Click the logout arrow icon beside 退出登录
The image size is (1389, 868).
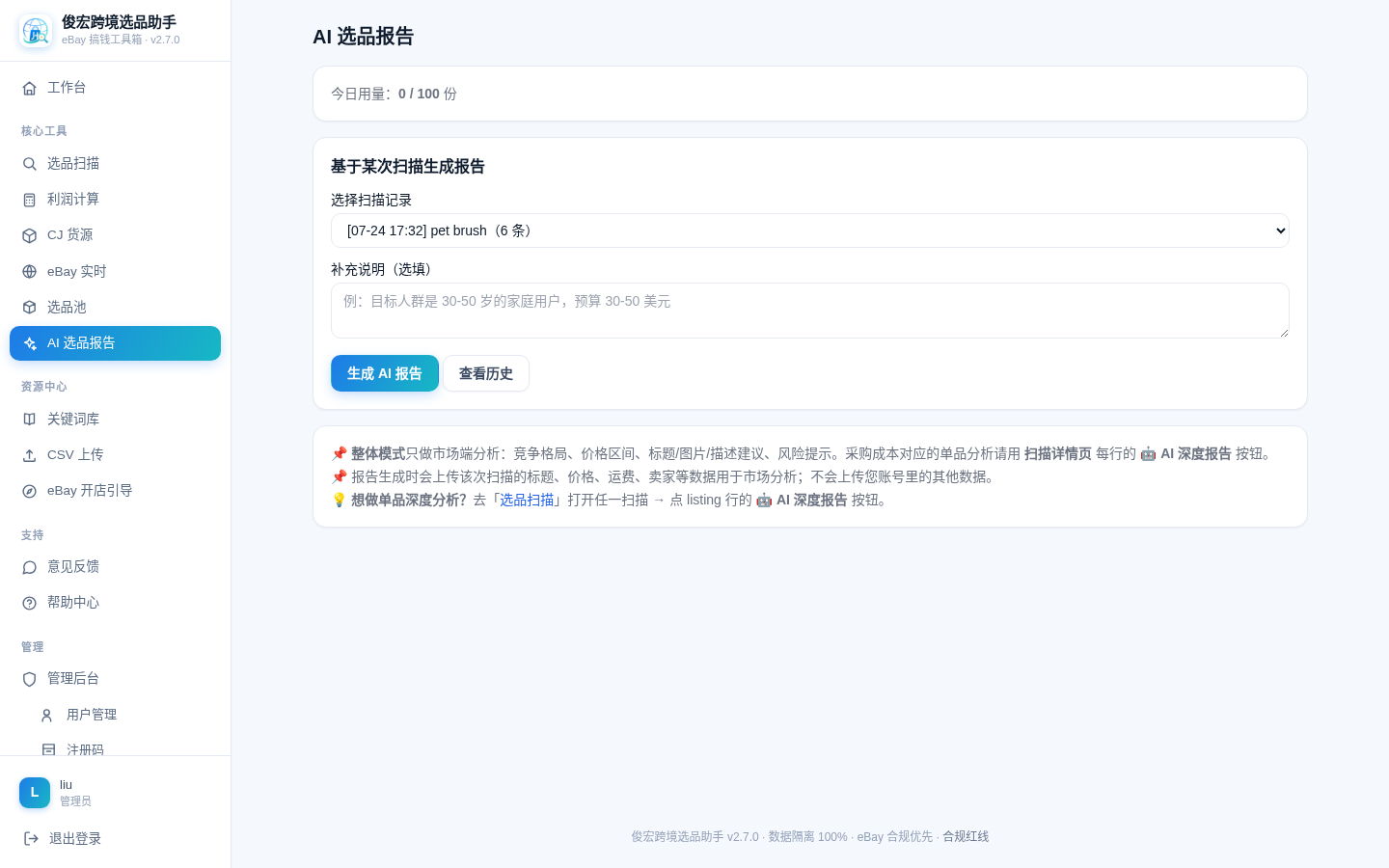[31, 838]
